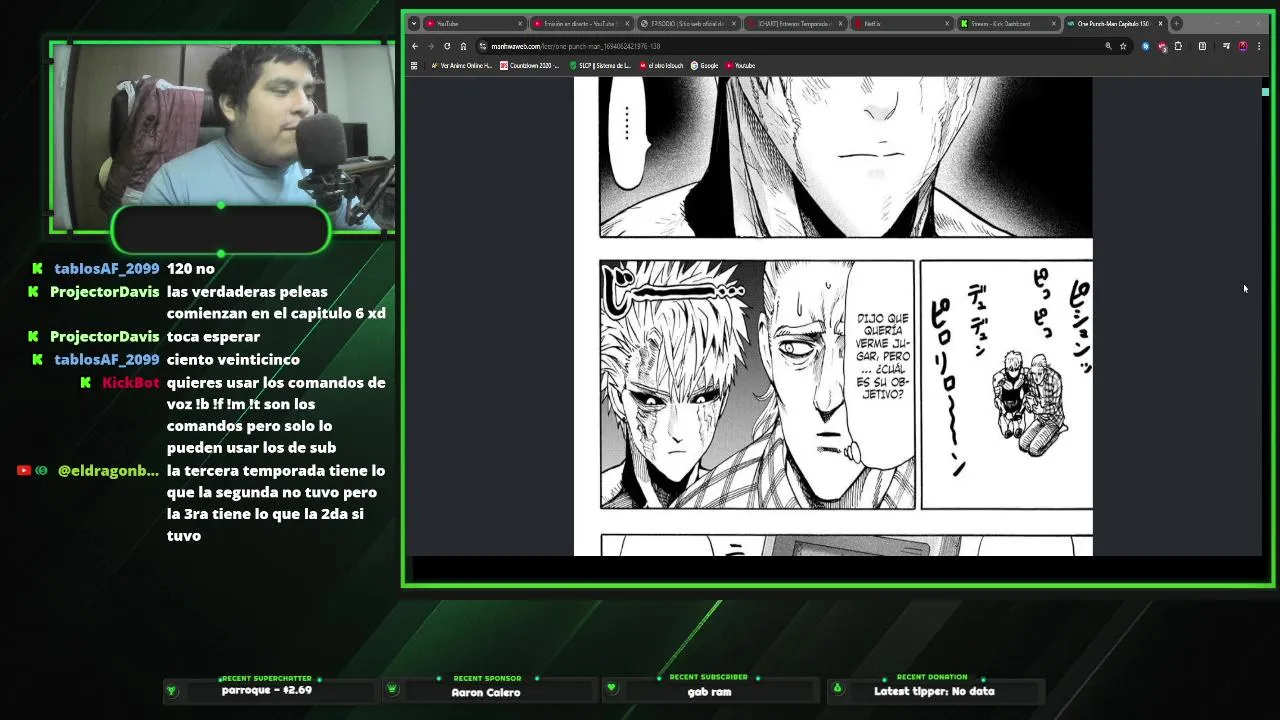
Task: Switch to the Emisión en directo YouTube tab
Action: (x=581, y=23)
